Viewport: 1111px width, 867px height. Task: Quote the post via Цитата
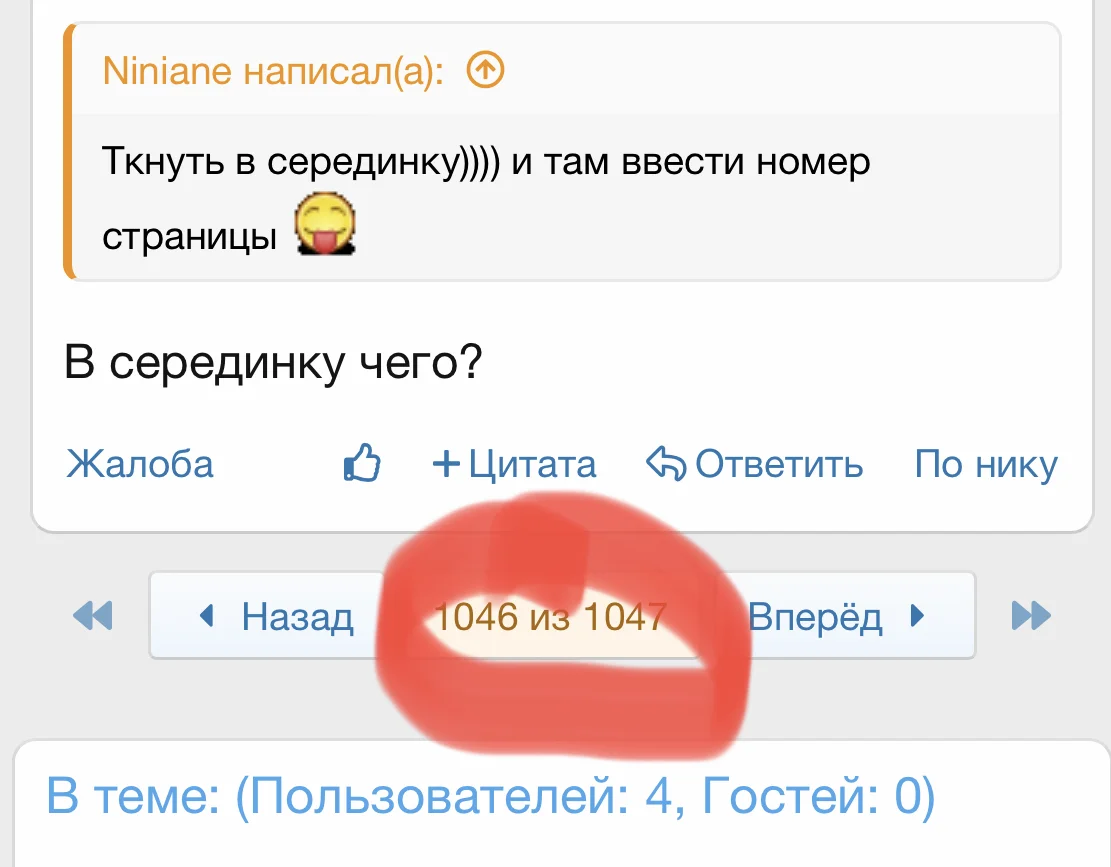tap(532, 463)
